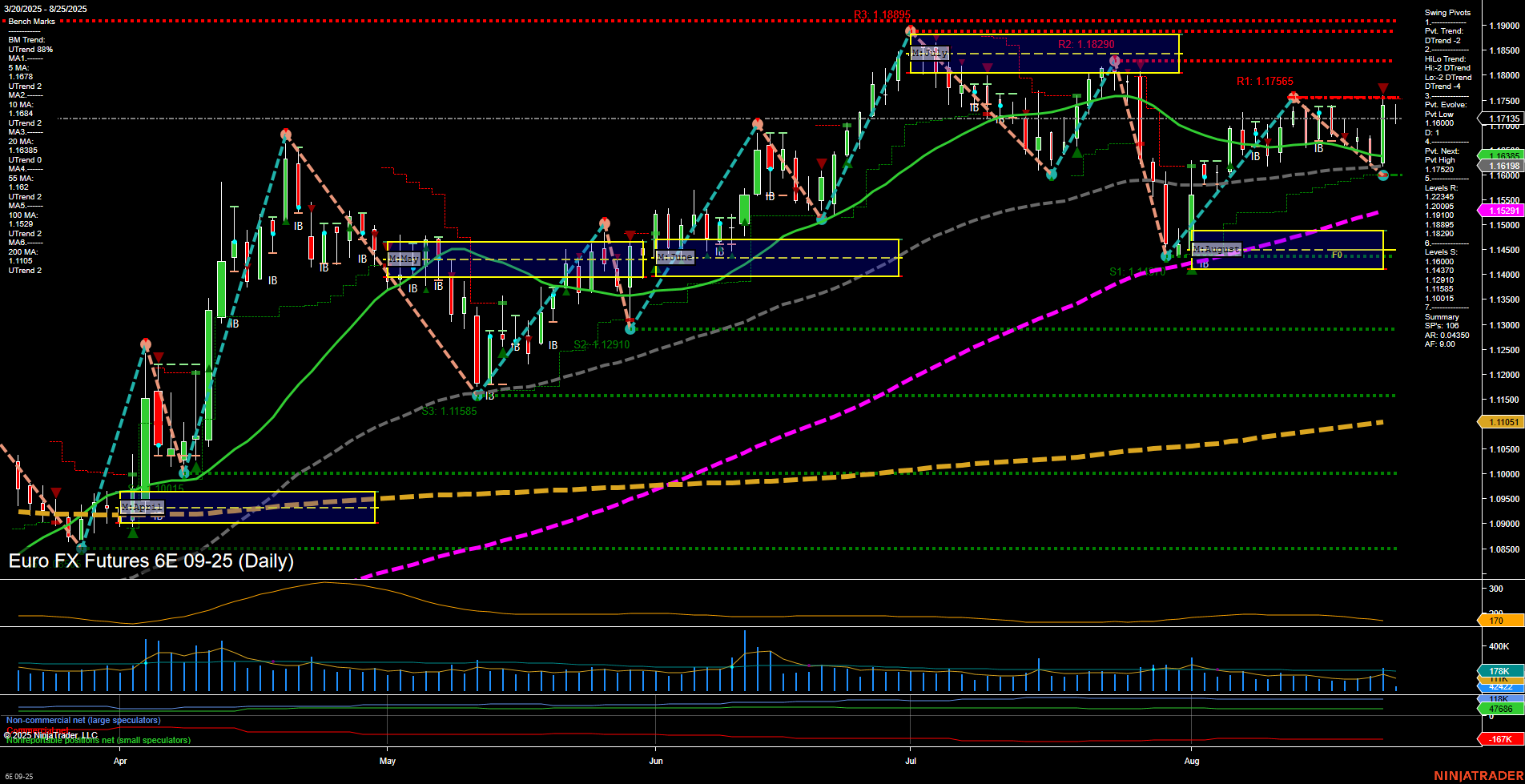Select the M-April monthly range label
The height and width of the screenshot is (784, 1525).
pyautogui.click(x=142, y=508)
